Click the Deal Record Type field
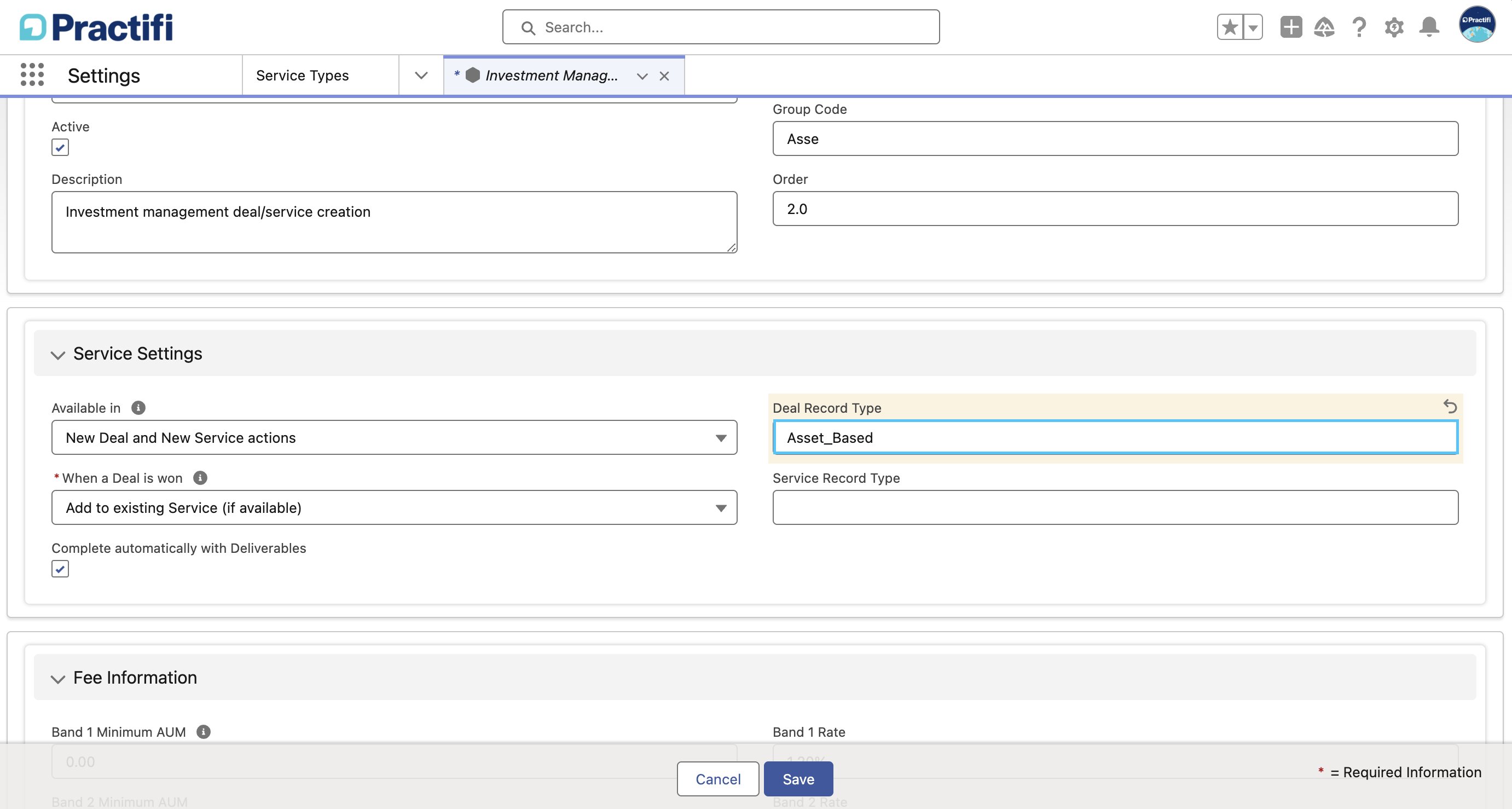1512x809 pixels. tap(1115, 437)
